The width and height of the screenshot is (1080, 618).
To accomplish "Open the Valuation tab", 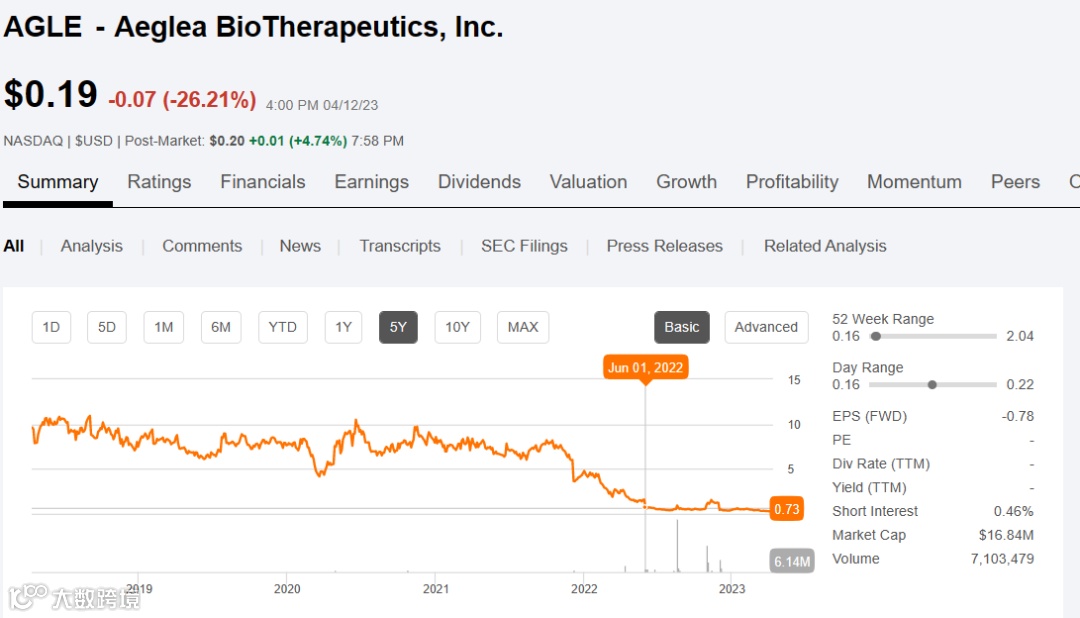I will pyautogui.click(x=588, y=182).
